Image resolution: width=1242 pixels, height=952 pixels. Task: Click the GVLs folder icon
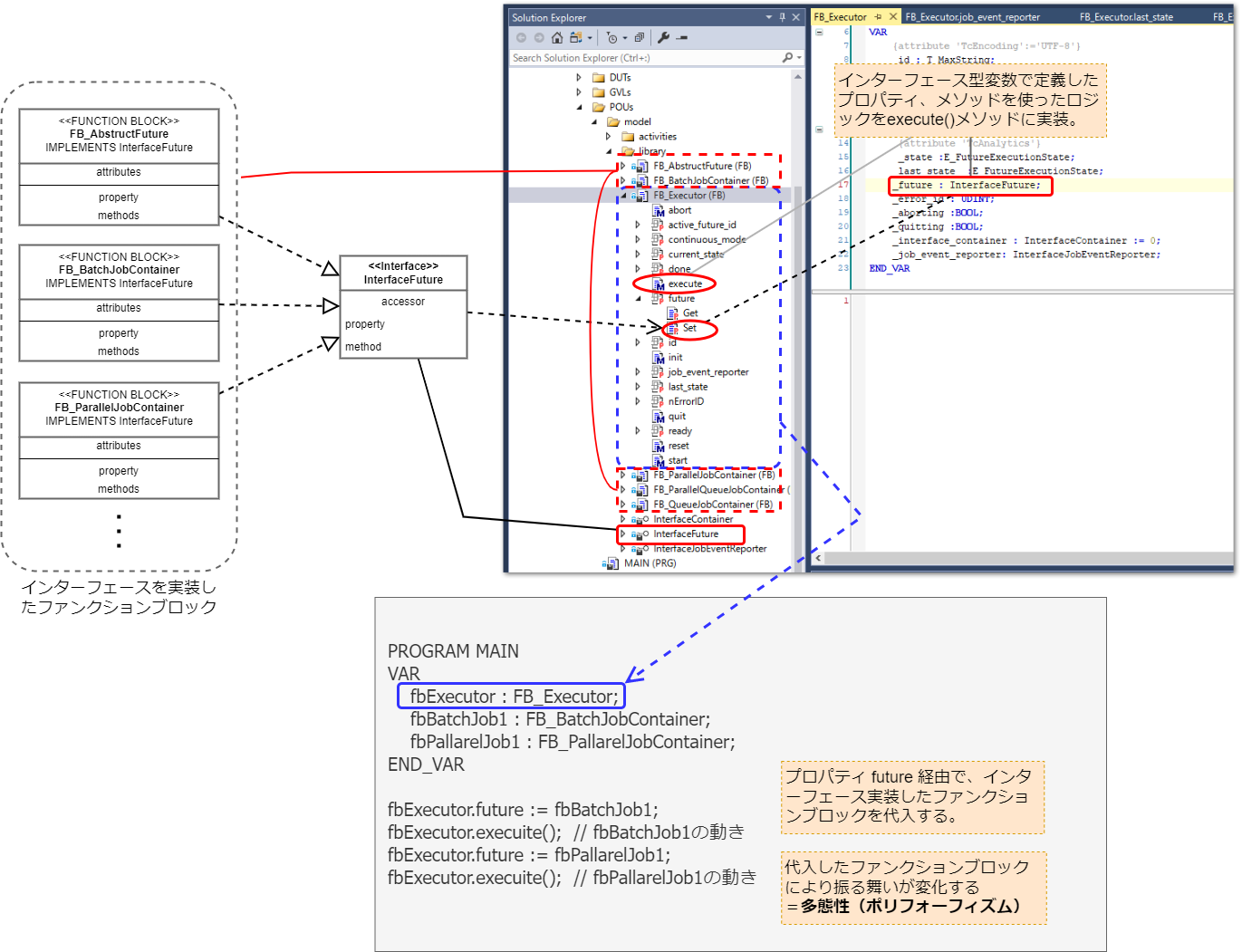click(x=599, y=92)
